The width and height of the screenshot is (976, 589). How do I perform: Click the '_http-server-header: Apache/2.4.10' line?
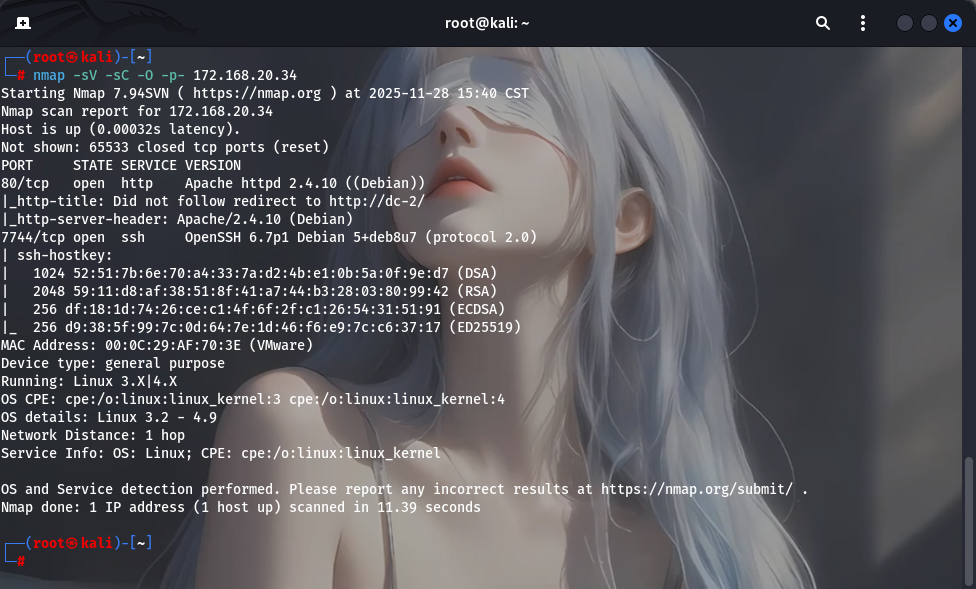[x=177, y=219]
